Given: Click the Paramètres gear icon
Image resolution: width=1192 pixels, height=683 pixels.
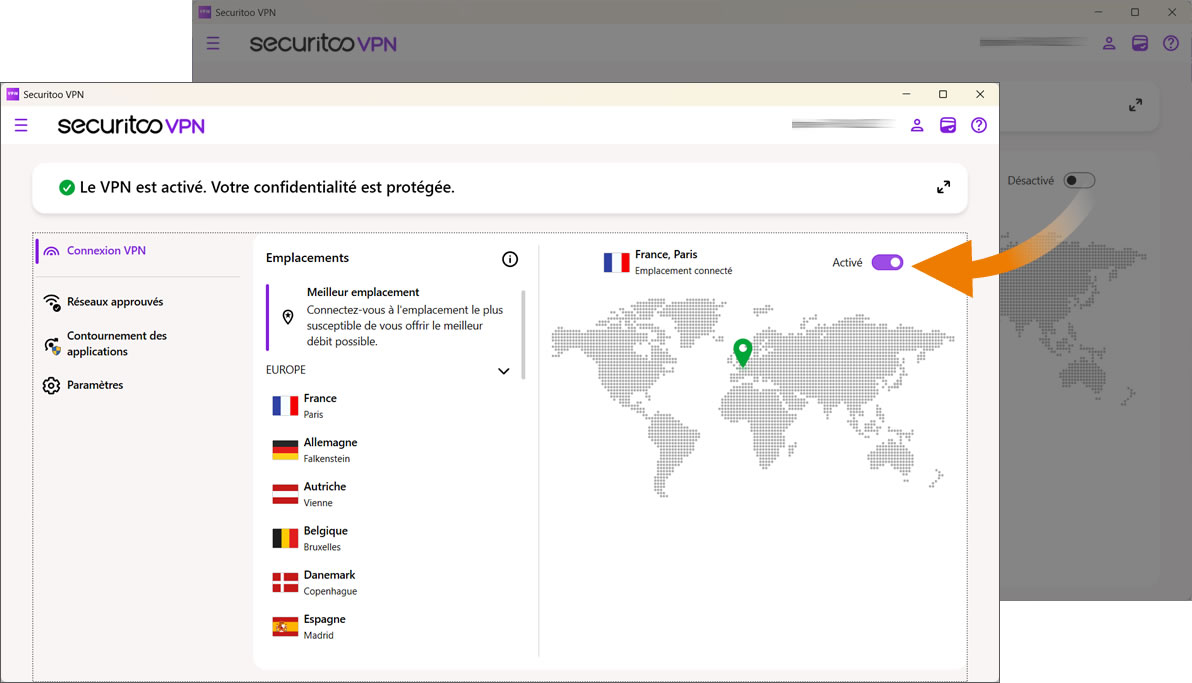Looking at the screenshot, I should point(51,386).
